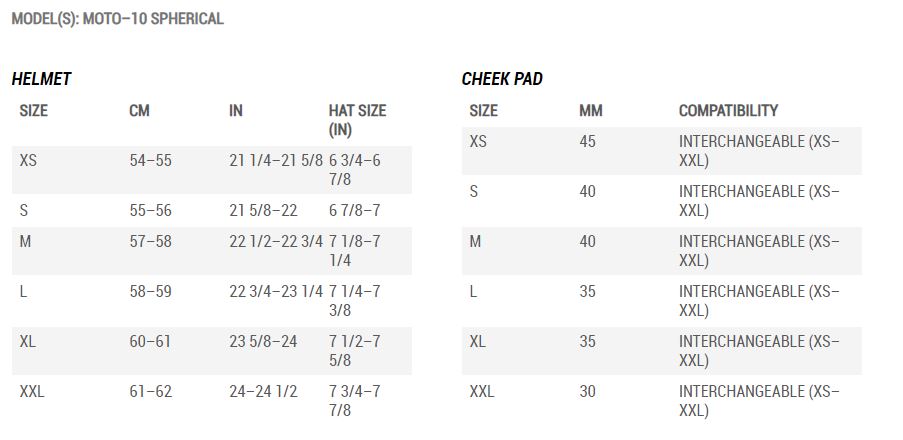Image resolution: width=903 pixels, height=440 pixels.
Task: Select the CHEEK PAD table title
Action: [x=502, y=79]
